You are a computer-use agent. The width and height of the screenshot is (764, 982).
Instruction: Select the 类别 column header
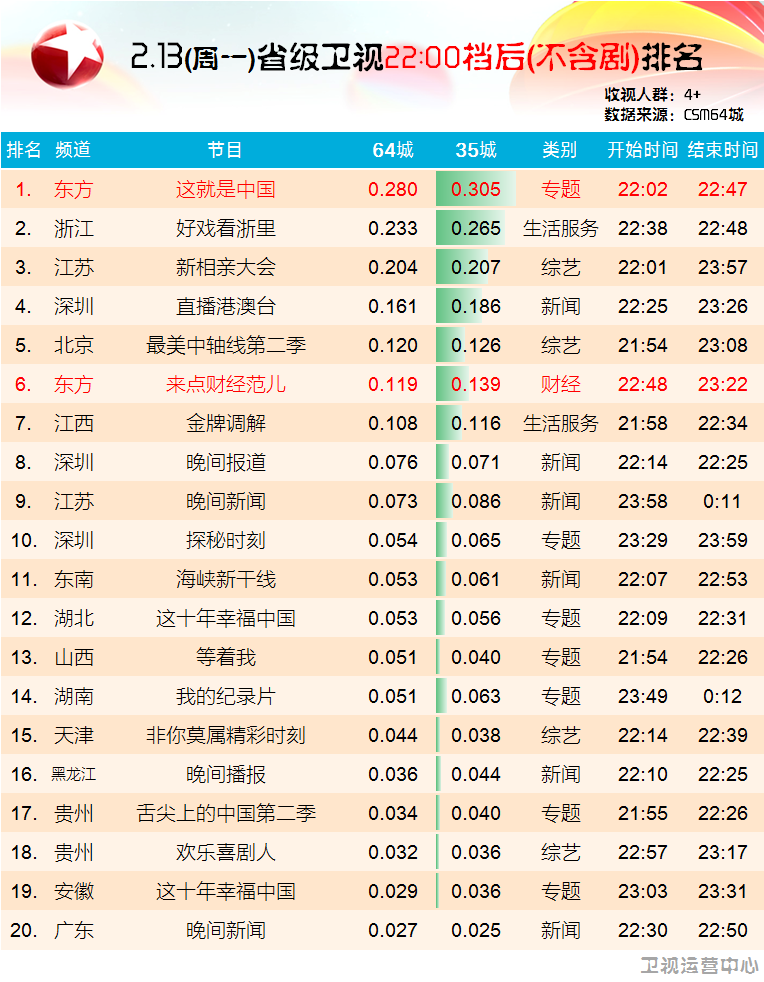tap(560, 150)
